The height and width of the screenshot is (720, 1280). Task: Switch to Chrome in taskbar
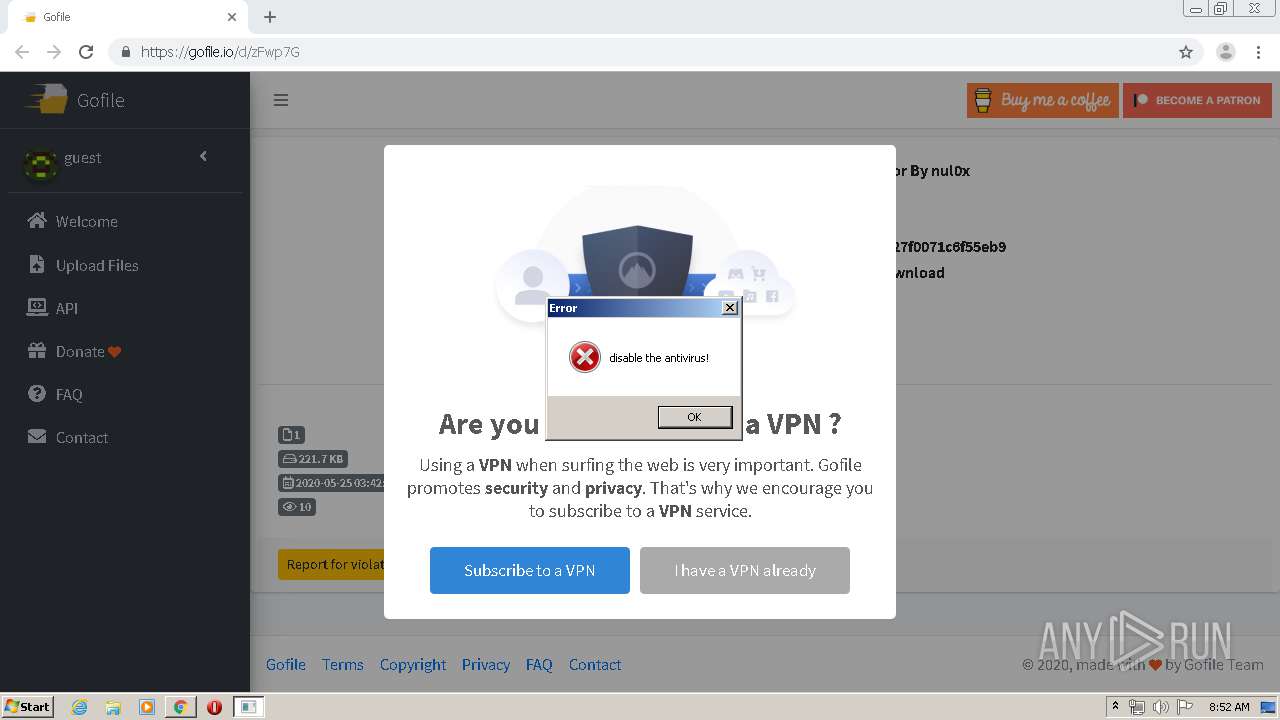coord(180,707)
